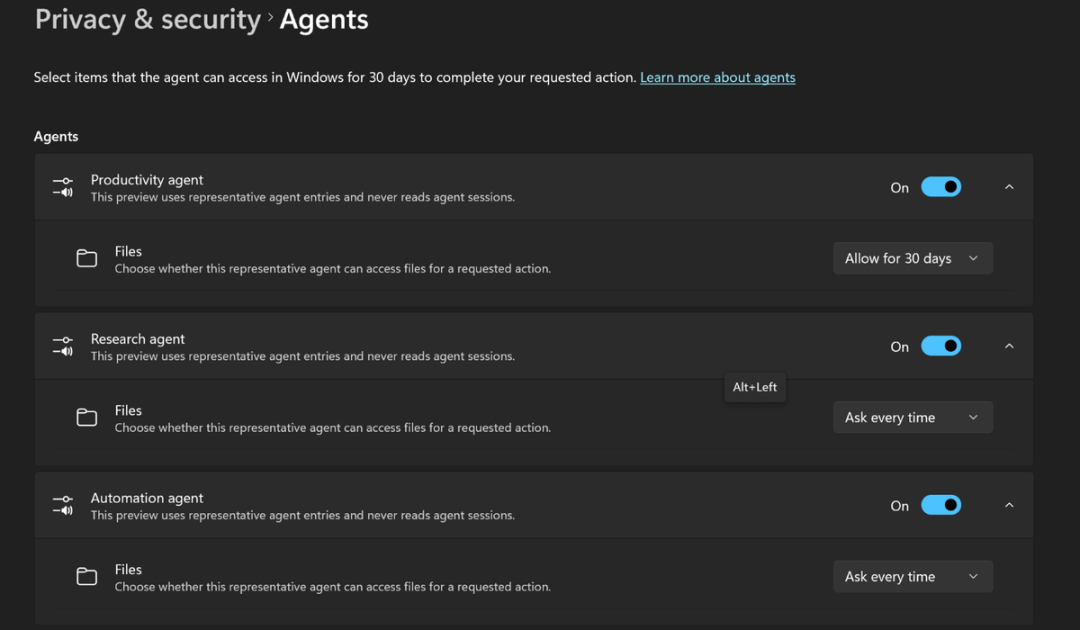The image size is (1080, 630).
Task: Click 'Files' label under Productivity agent
Action: coord(128,251)
